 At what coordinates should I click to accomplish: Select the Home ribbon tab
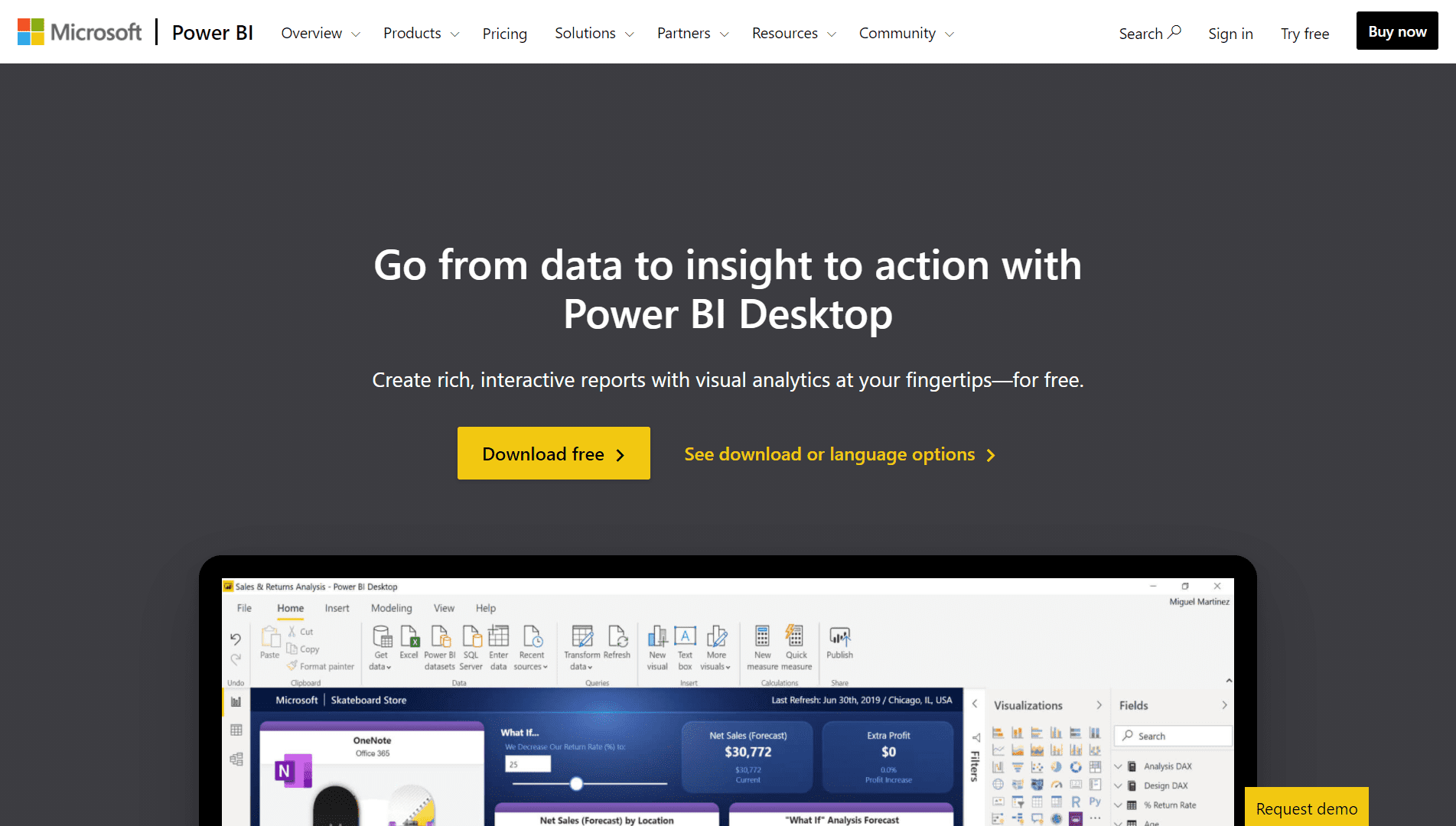pyautogui.click(x=290, y=608)
